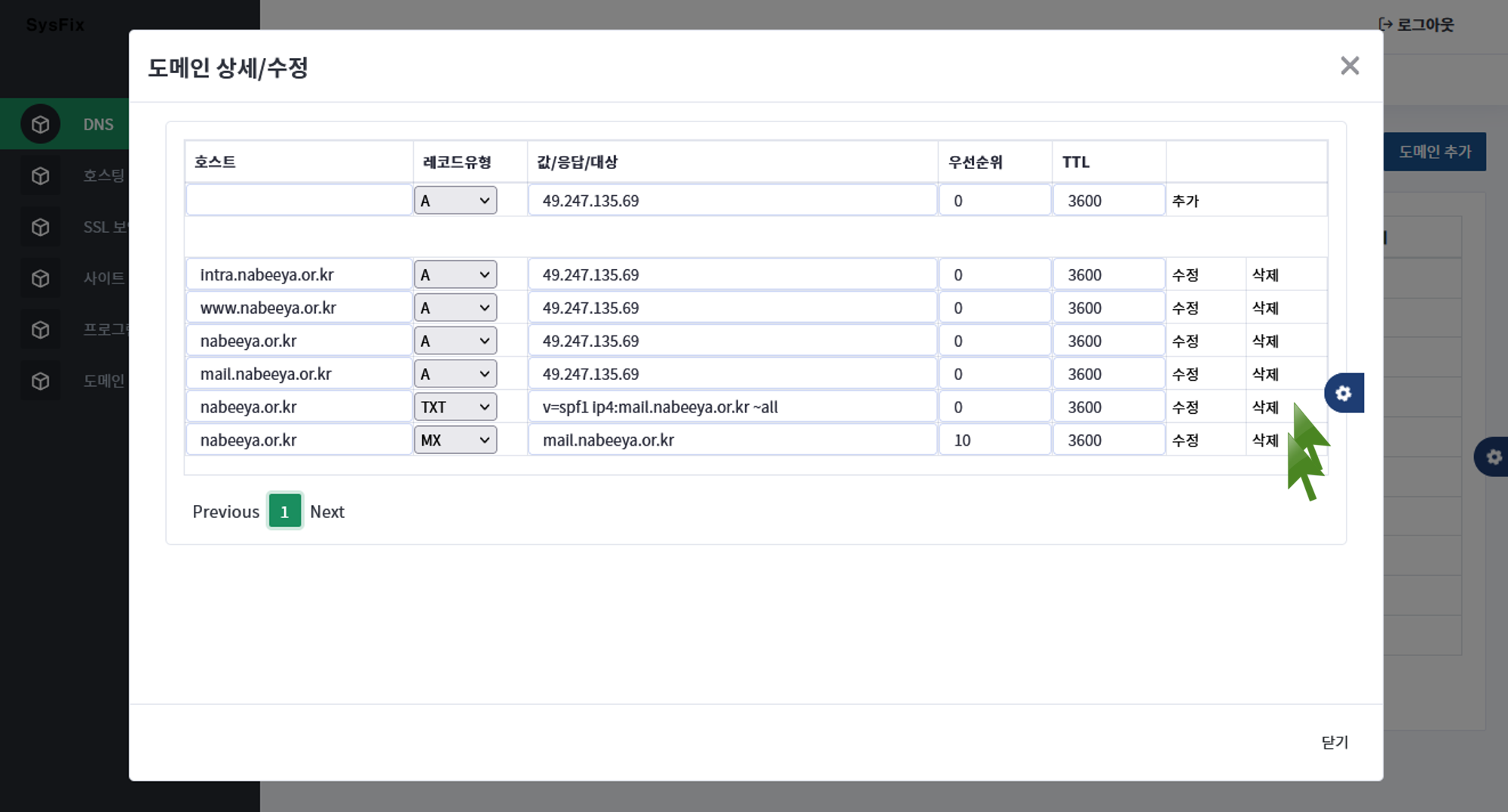Viewport: 1508px width, 812px height.
Task: Click the Previous pagination link
Action: click(225, 512)
